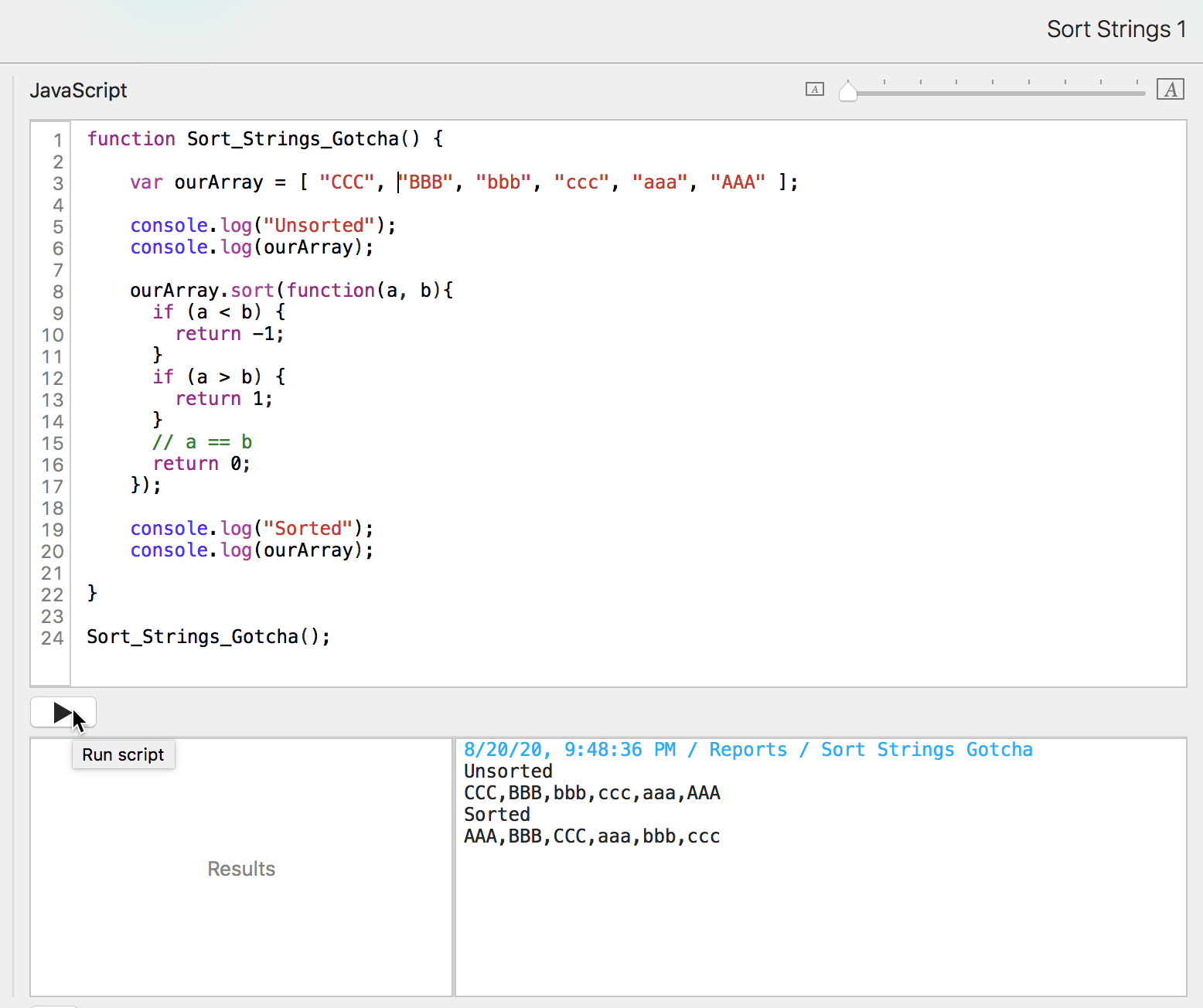Click the 'JavaScript' panel heading
1203x1008 pixels.
[x=78, y=90]
